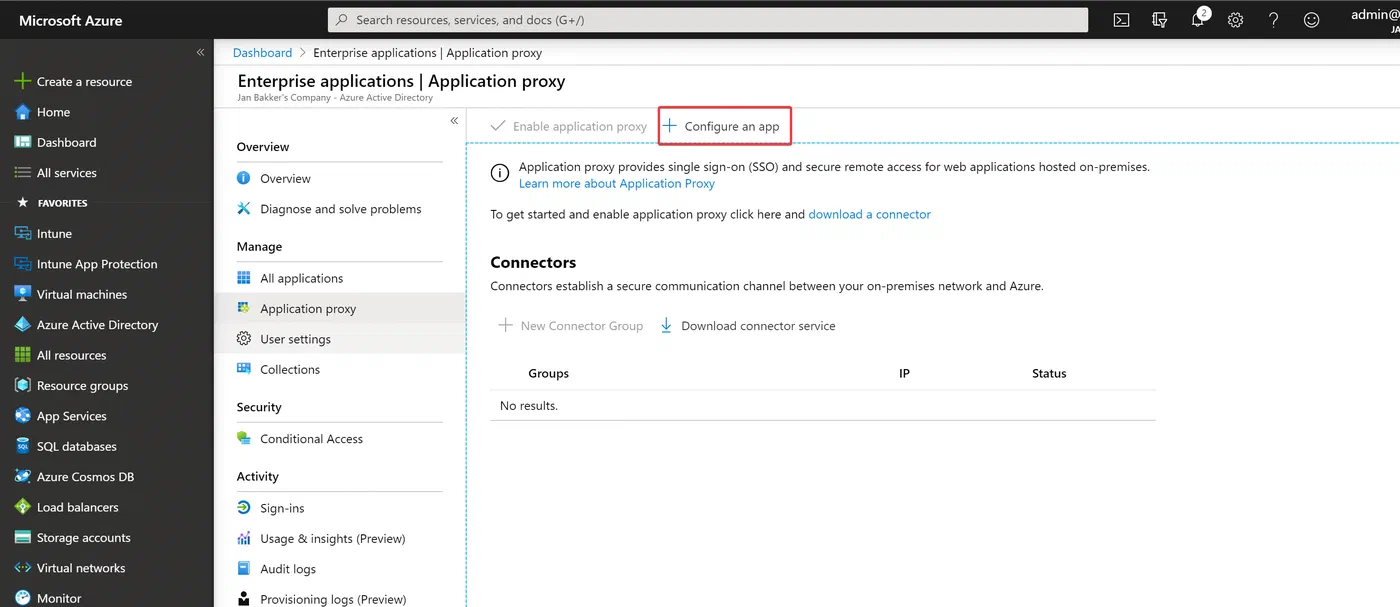The height and width of the screenshot is (607, 1400).
Task: Click the Storage accounts icon
Action: tap(22, 538)
